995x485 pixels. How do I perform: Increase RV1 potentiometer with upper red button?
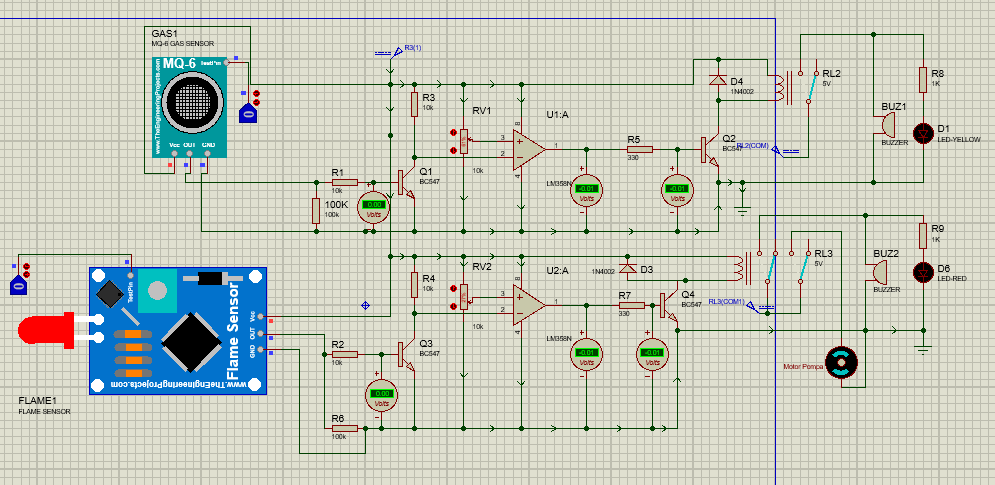click(x=454, y=133)
